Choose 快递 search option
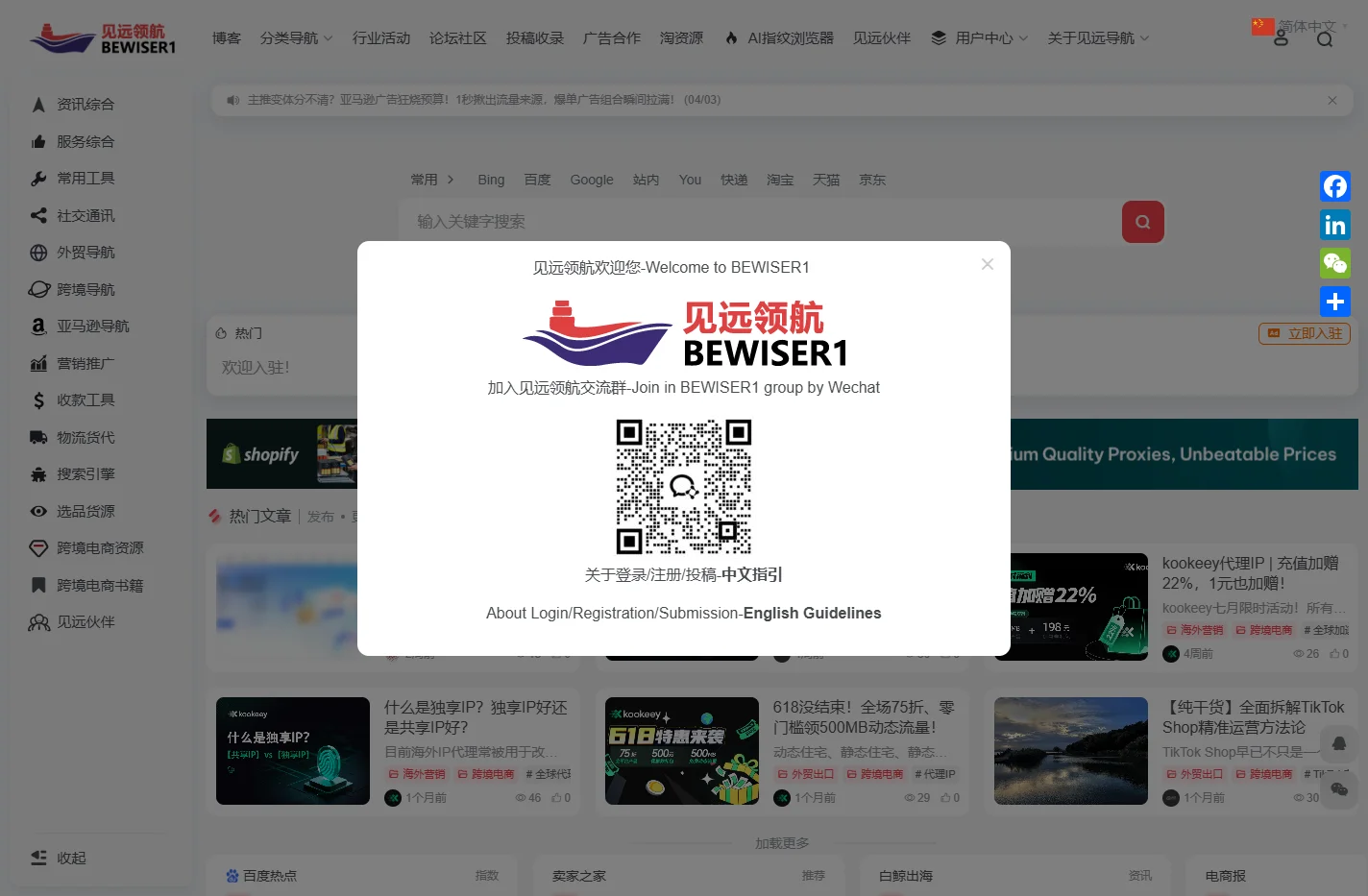The height and width of the screenshot is (896, 1368). (x=735, y=180)
